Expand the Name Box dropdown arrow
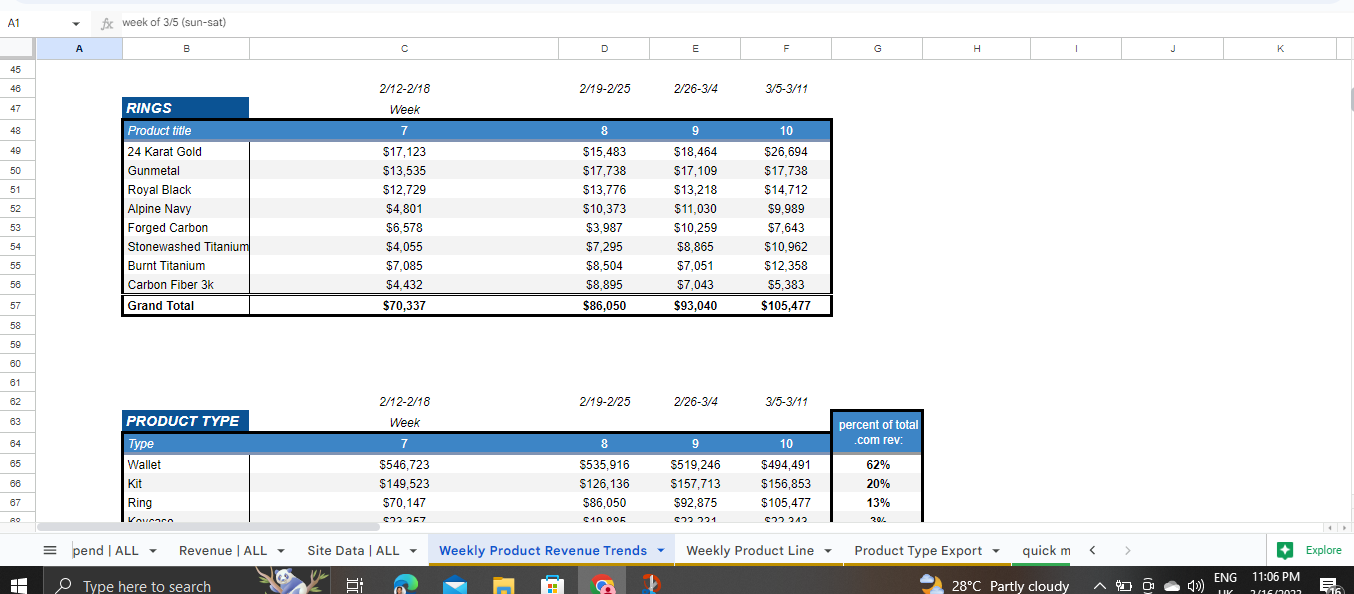 [x=77, y=22]
